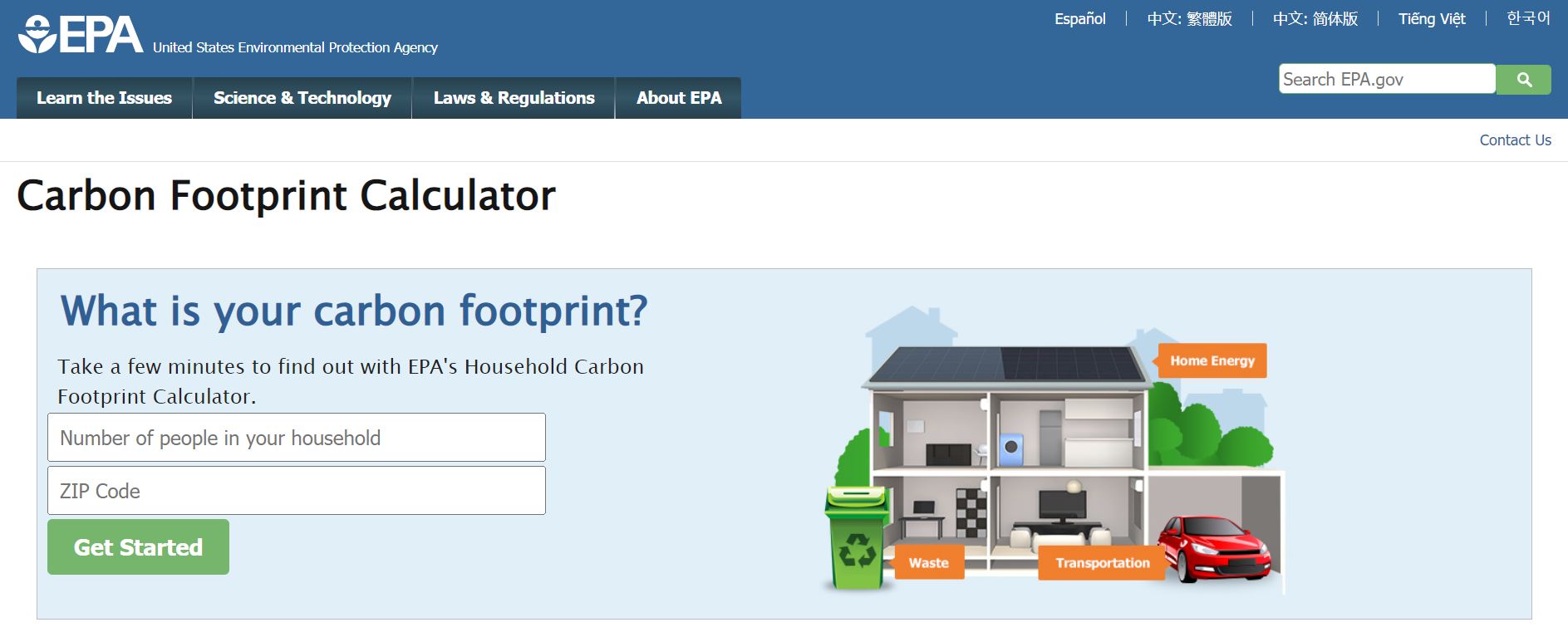Image resolution: width=1568 pixels, height=637 pixels.
Task: Click the EPA logo in header
Action: click(x=81, y=35)
